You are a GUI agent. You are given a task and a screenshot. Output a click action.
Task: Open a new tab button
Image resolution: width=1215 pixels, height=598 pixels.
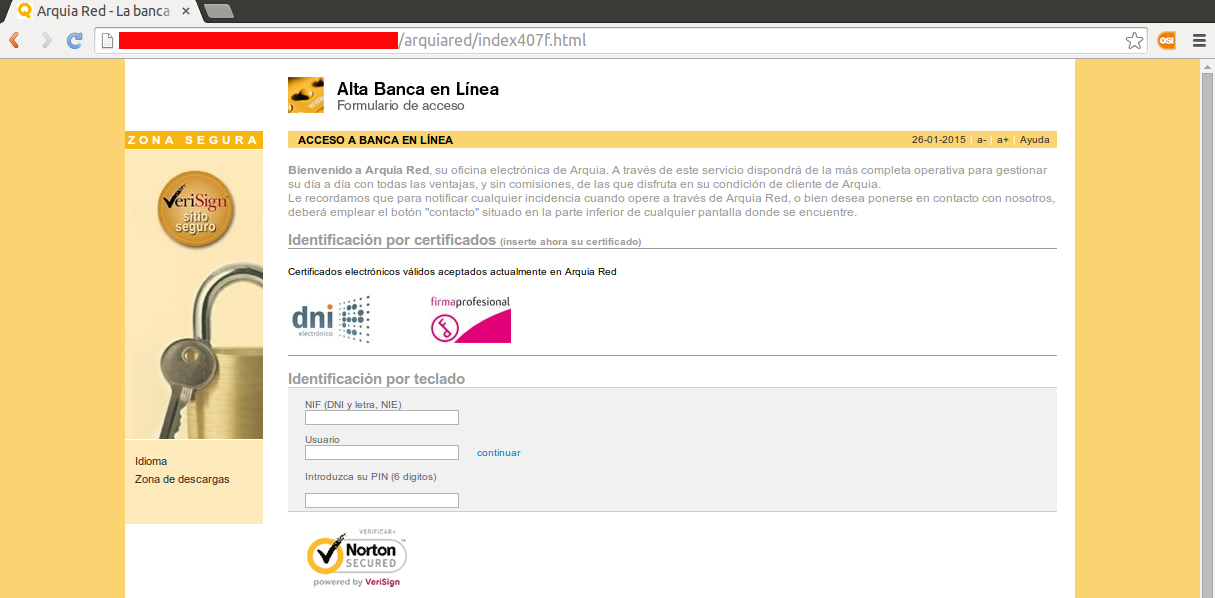tap(218, 11)
